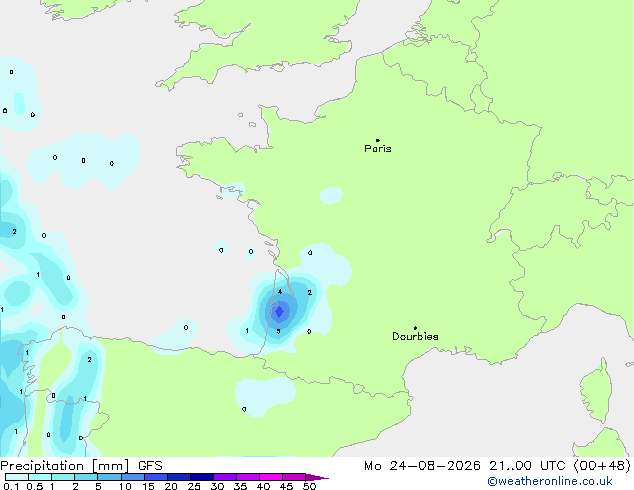Pick the legend swatch between 15 and 20
Viewport: 634px width, 490px height.
tap(156, 477)
